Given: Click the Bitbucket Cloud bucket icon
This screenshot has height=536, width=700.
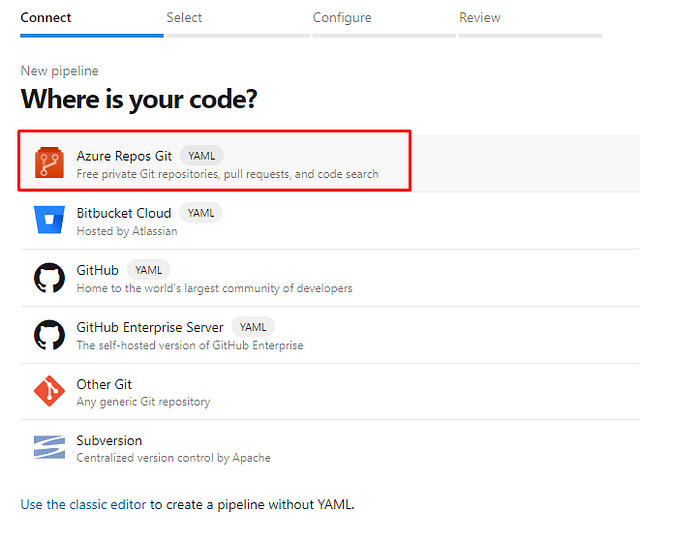Looking at the screenshot, I should click(49, 220).
